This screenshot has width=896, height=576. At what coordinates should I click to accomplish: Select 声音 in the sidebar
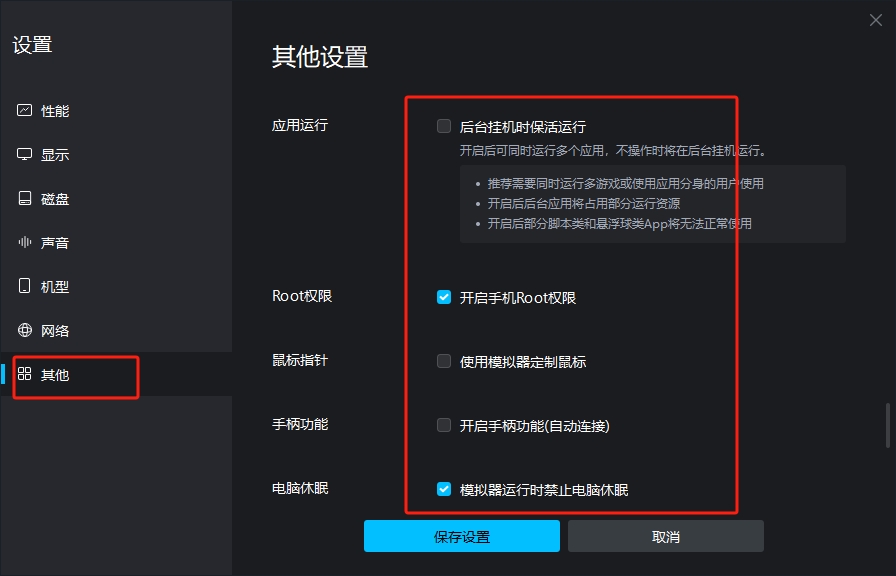(55, 243)
